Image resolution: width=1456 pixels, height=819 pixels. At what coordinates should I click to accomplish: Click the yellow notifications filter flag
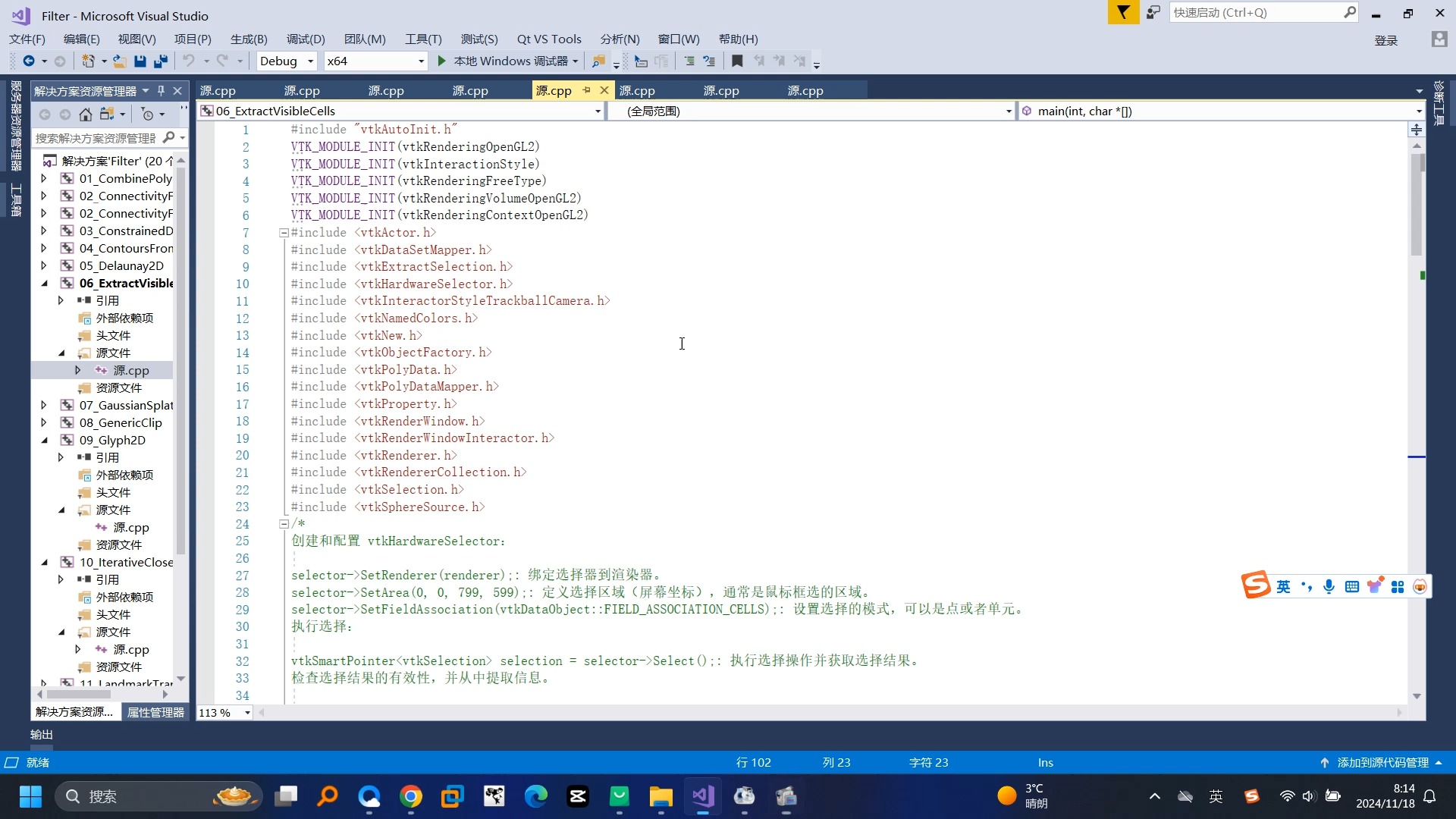pos(1123,13)
